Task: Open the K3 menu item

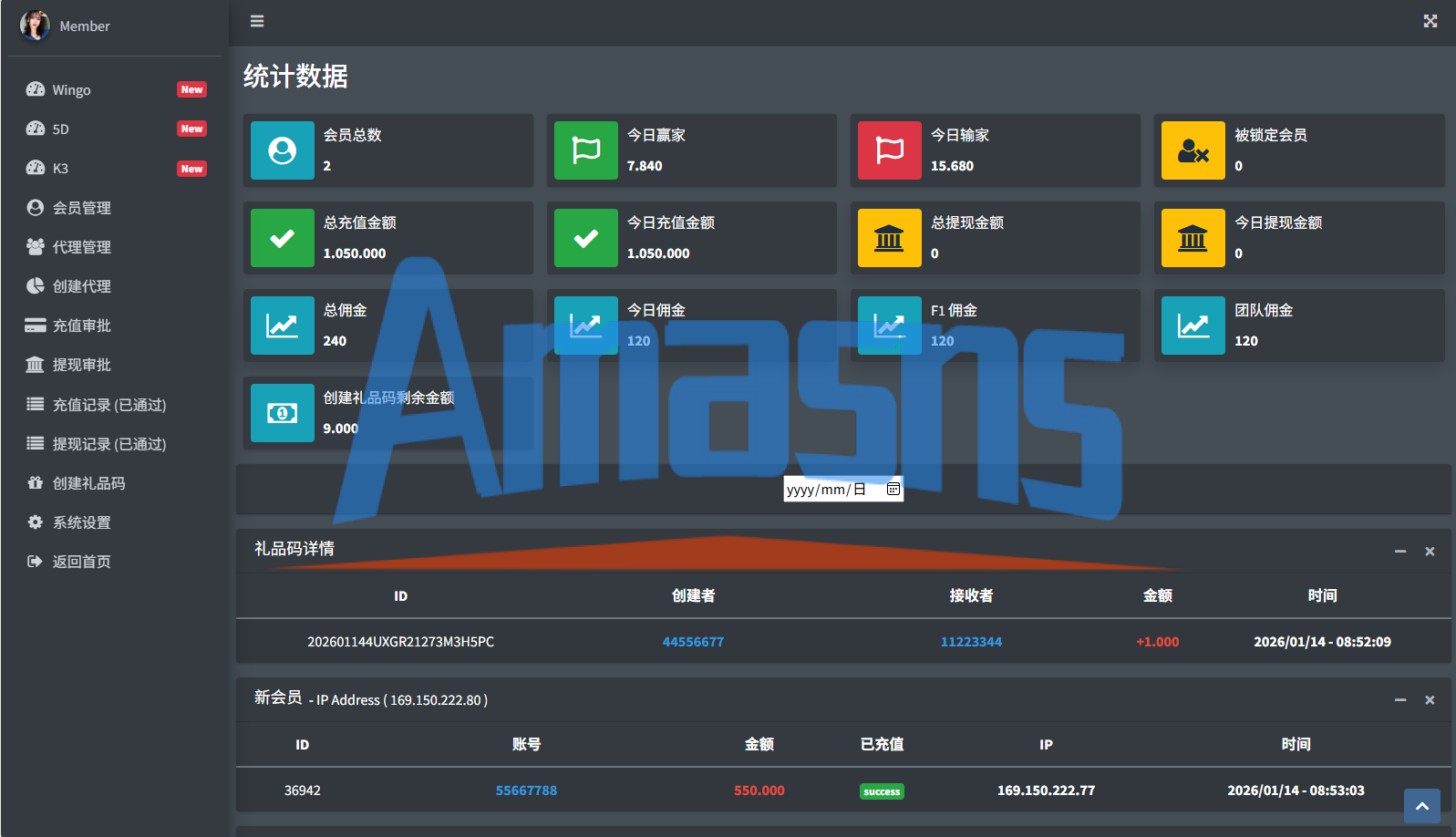Action: tap(115, 168)
